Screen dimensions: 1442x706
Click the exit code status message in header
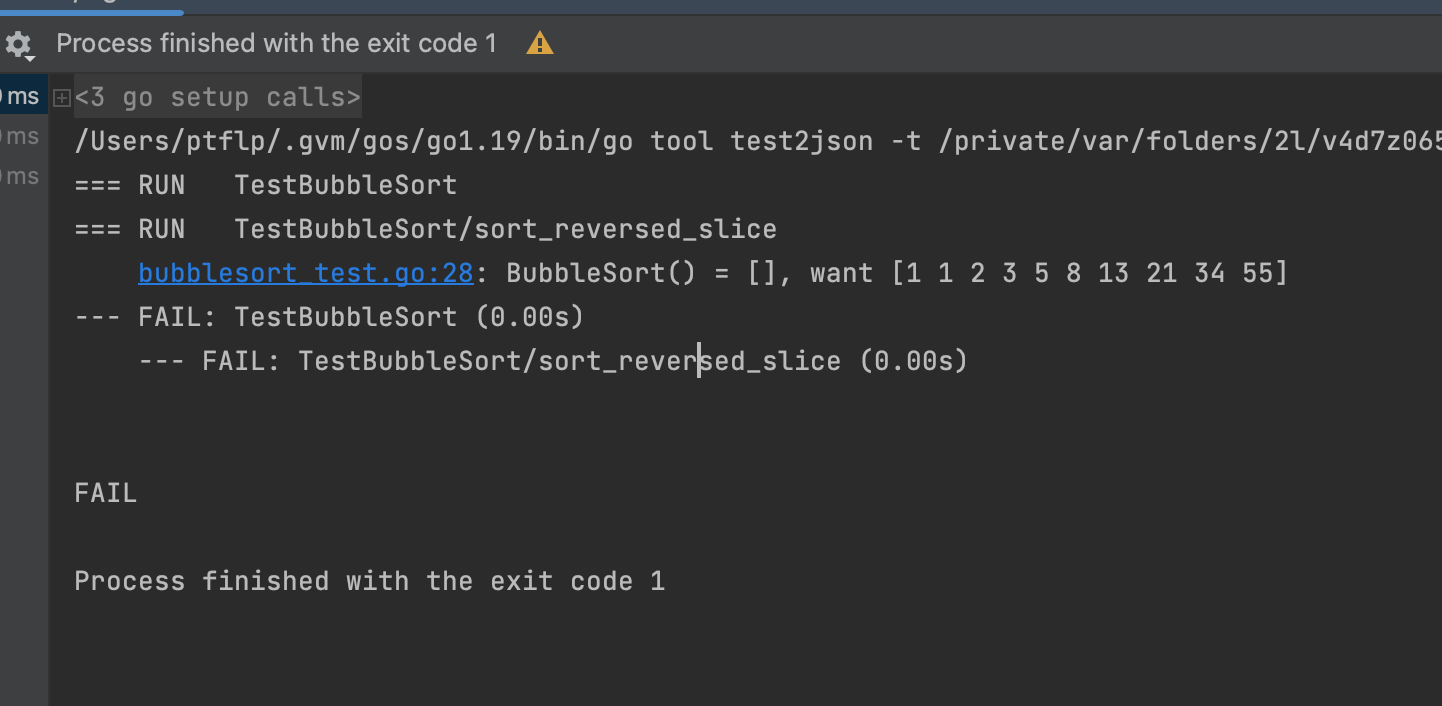pyautogui.click(x=276, y=44)
